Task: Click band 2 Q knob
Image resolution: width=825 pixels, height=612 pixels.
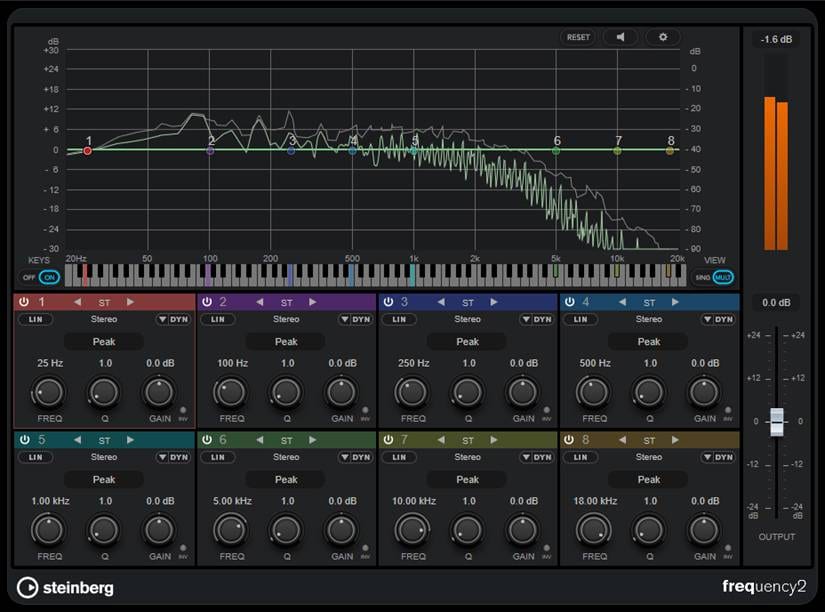Action: 286,393
